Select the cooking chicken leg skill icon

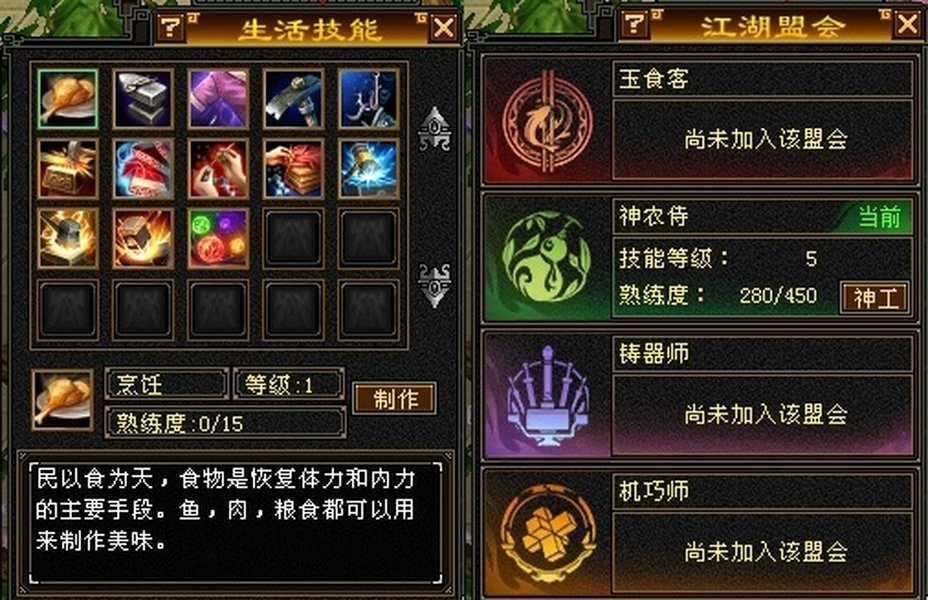67,99
